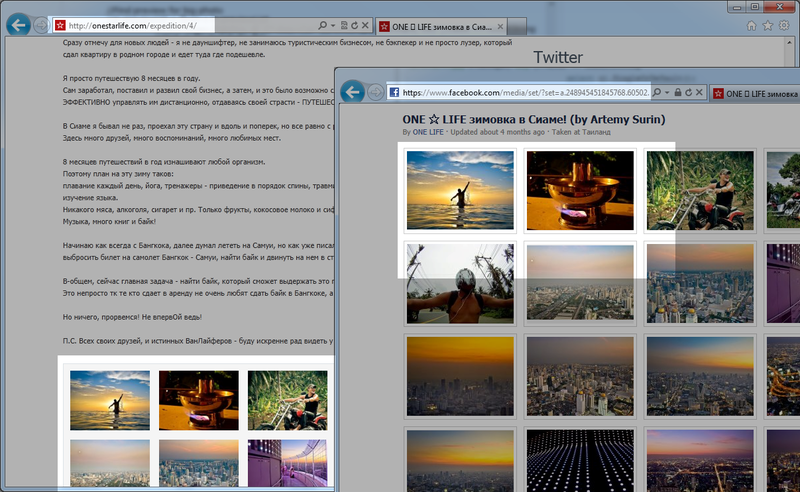Click scroll-up arrow of the onestarlife page

(x=790, y=42)
